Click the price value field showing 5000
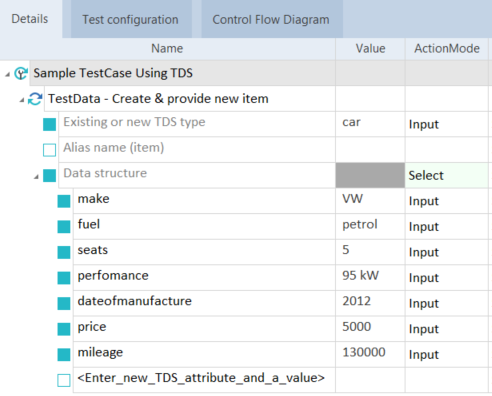 (x=370, y=329)
